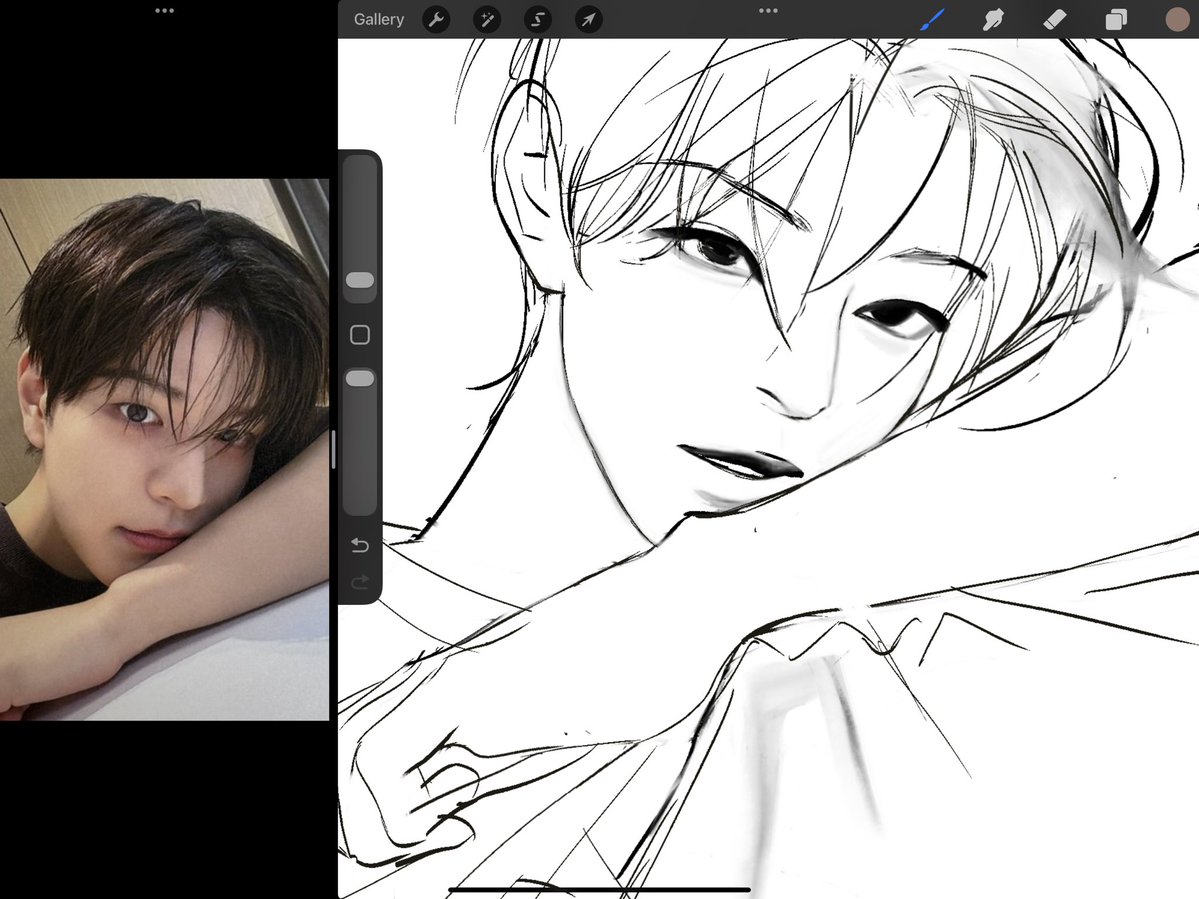The image size is (1199, 899).
Task: Adjust the brush opacity slider handle
Action: point(360,378)
